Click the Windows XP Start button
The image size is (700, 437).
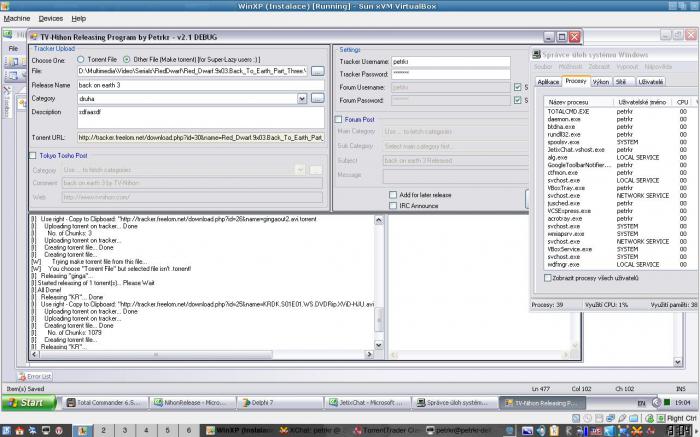[29, 403]
